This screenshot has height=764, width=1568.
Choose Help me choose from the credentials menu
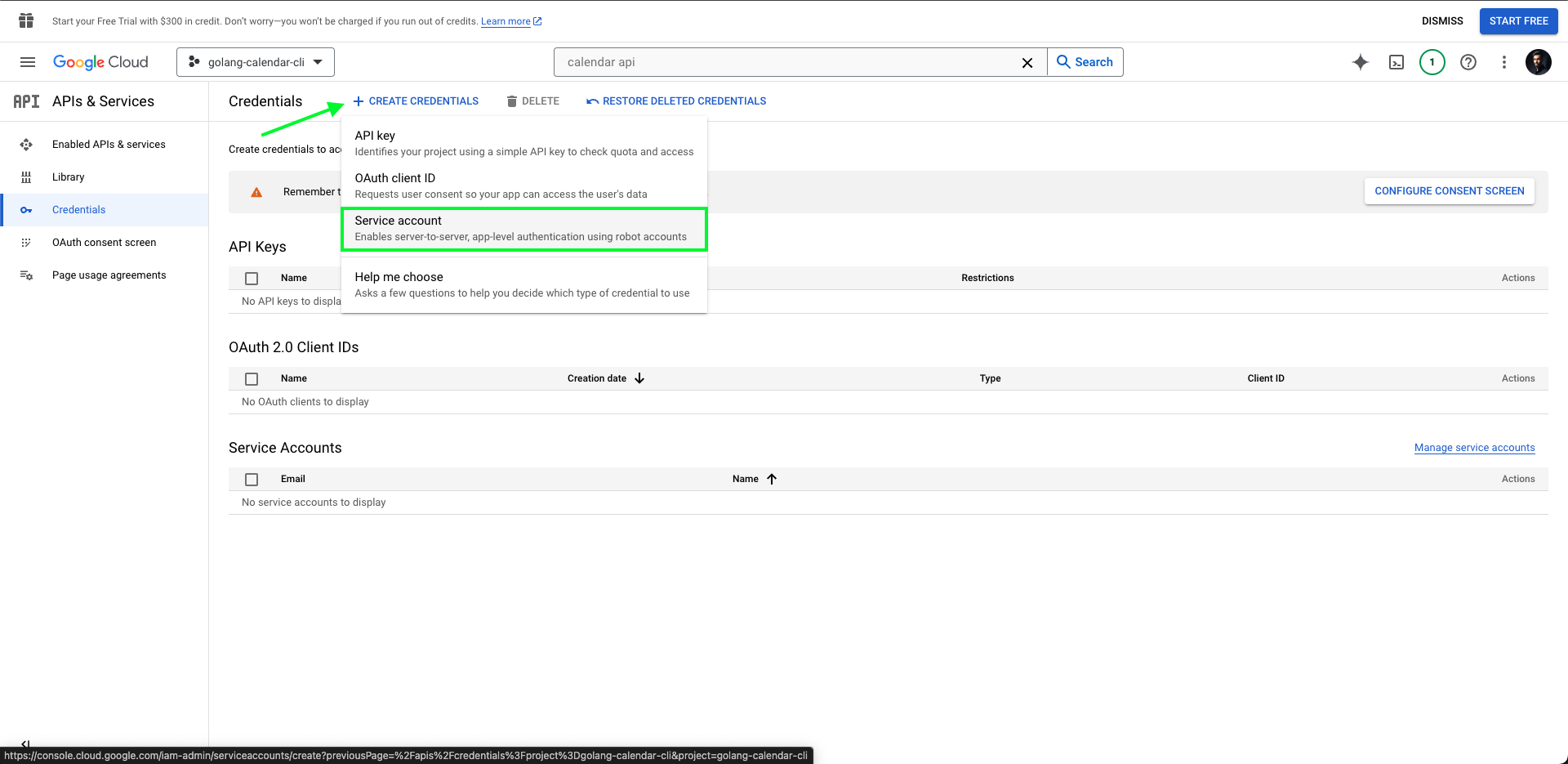click(x=524, y=284)
